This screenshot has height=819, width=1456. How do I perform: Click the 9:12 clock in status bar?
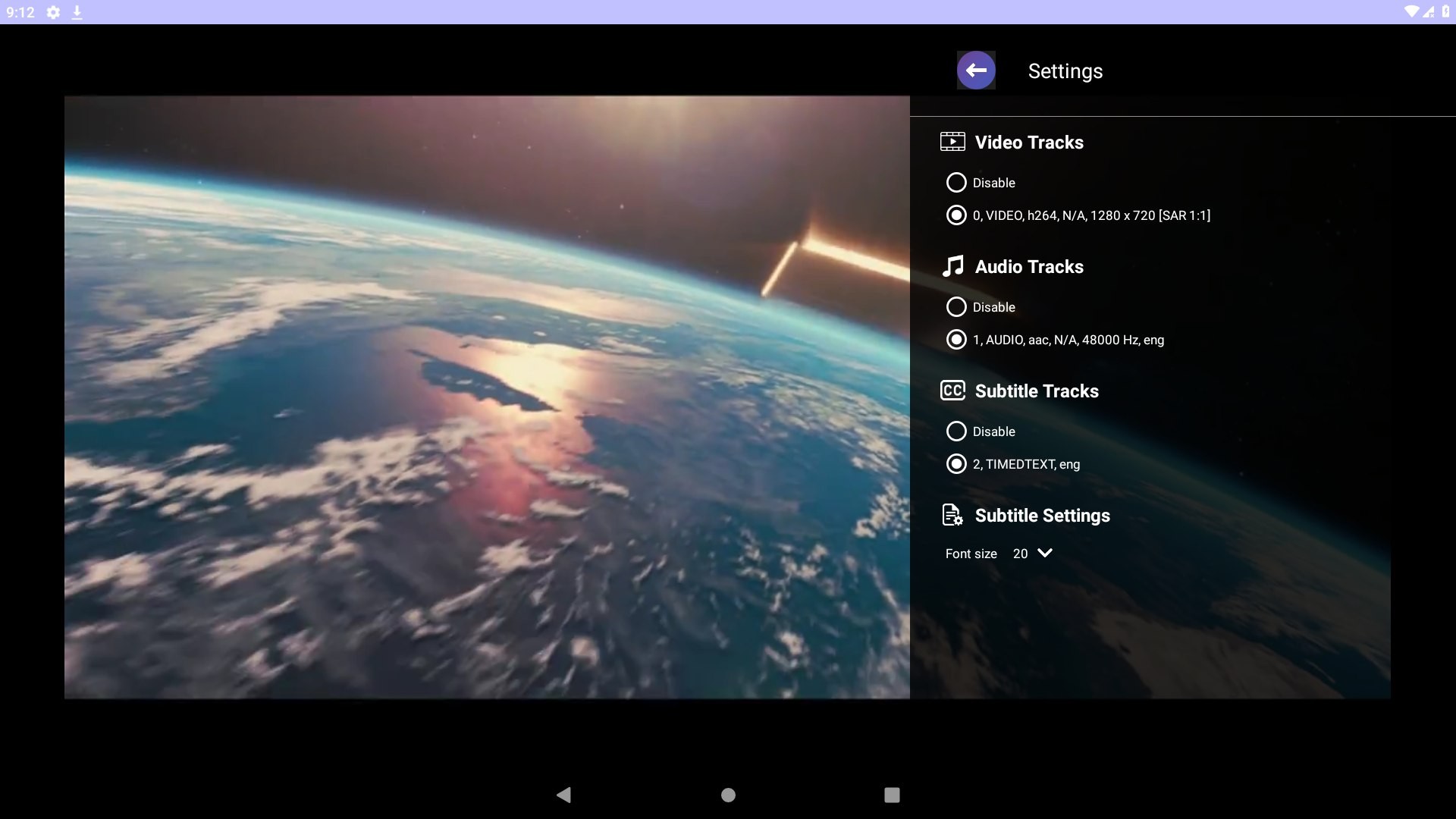(x=20, y=12)
